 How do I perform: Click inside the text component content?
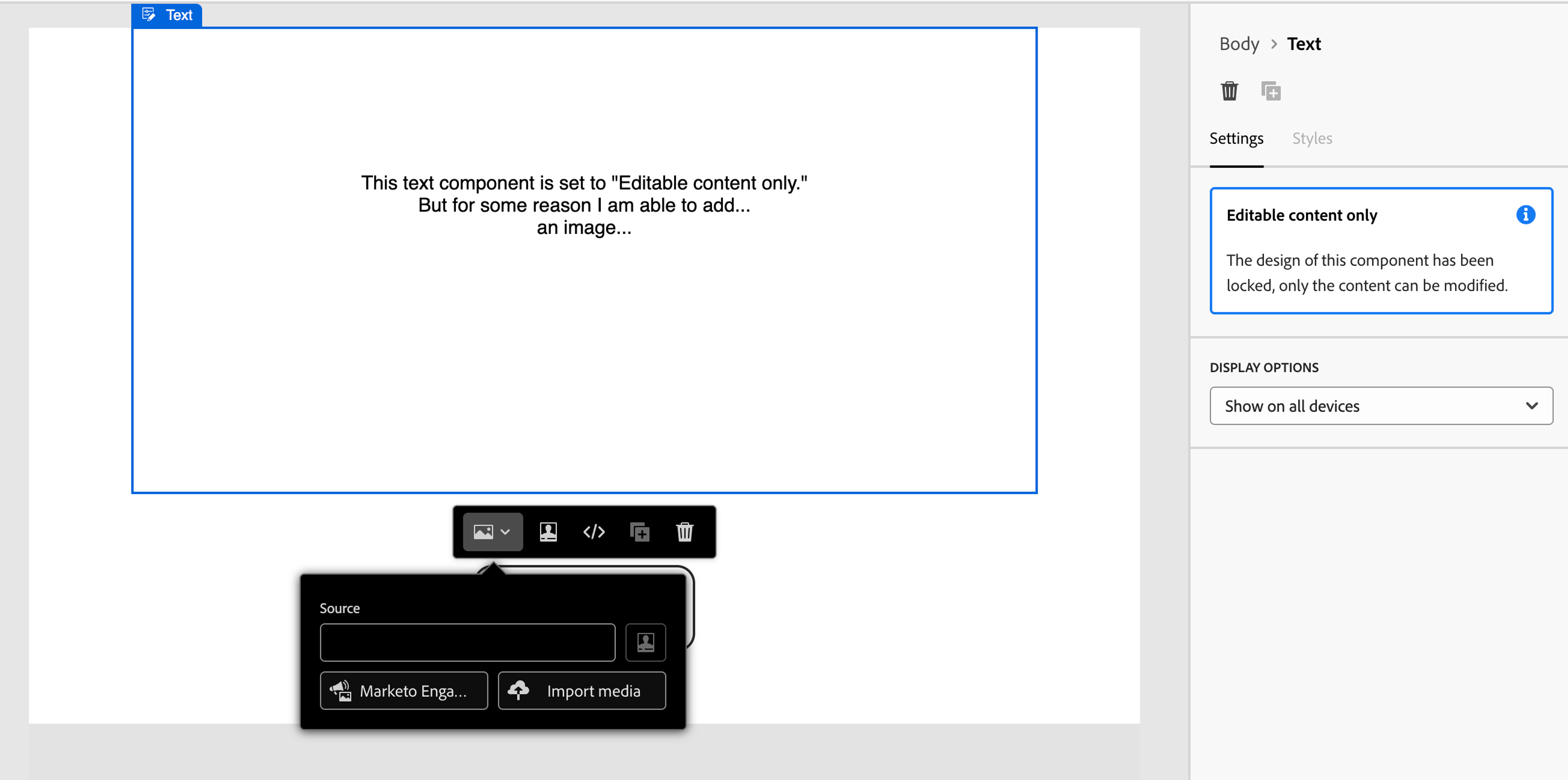tap(584, 205)
